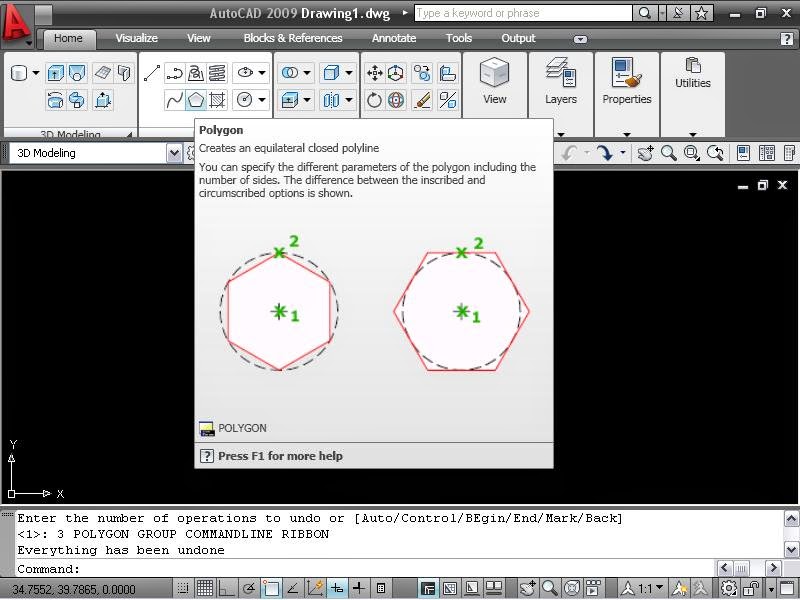Open the AutoCAD application menu button
This screenshot has width=800, height=600.
coord(16,23)
